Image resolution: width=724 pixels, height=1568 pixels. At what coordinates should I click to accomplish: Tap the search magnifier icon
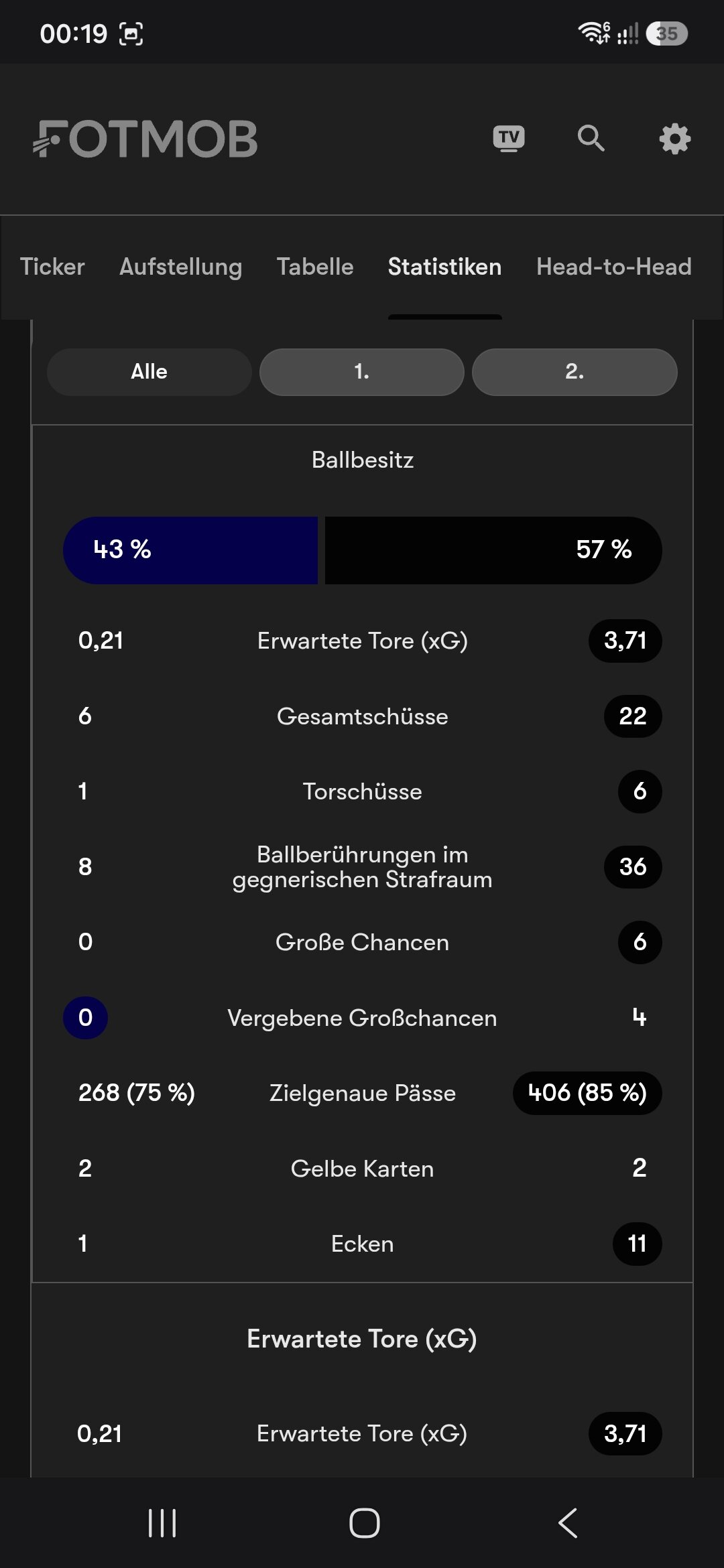pyautogui.click(x=591, y=139)
